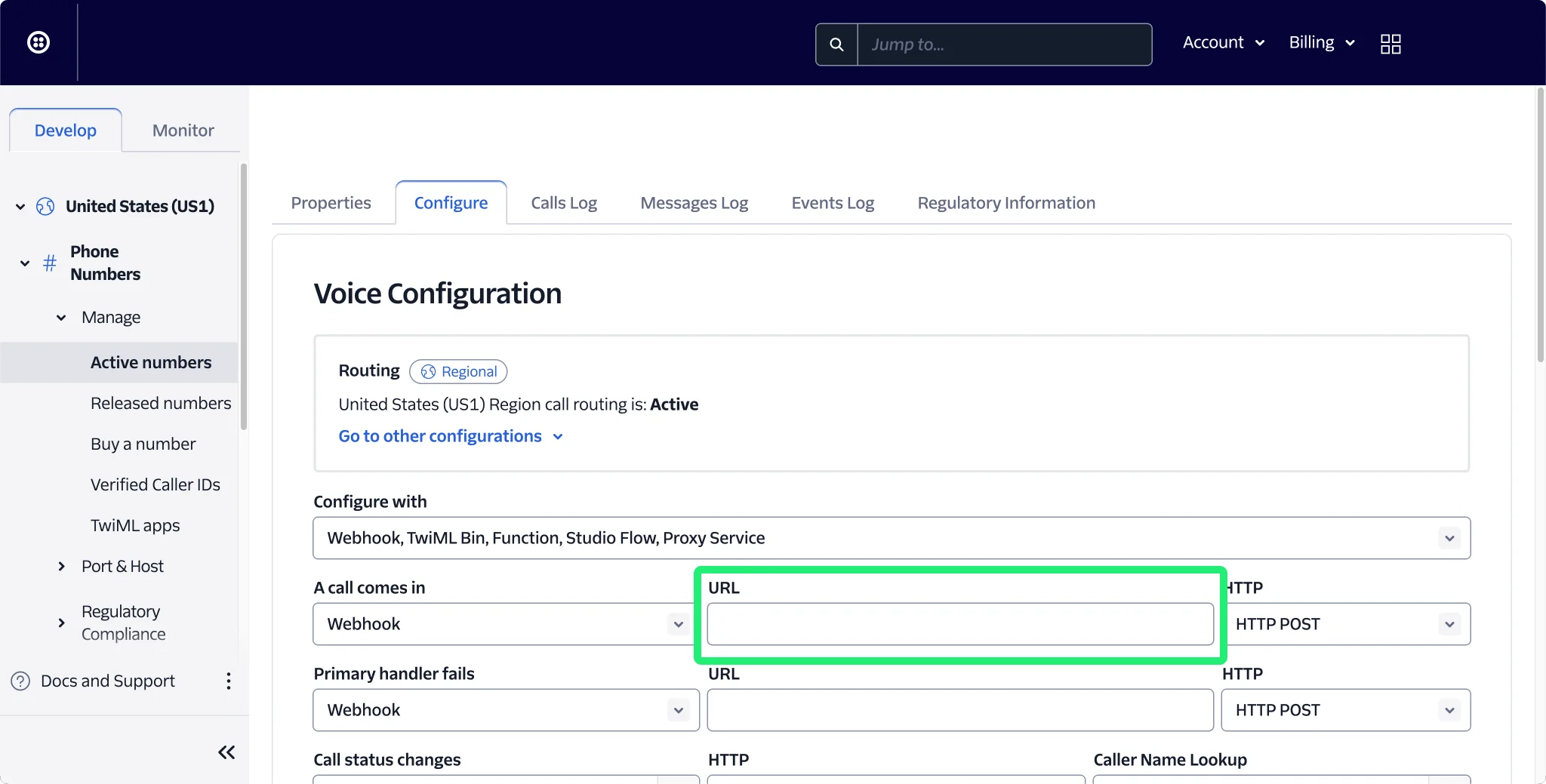Switch to the Calls Log tab
Viewport: 1546px width, 784px height.
tap(563, 202)
